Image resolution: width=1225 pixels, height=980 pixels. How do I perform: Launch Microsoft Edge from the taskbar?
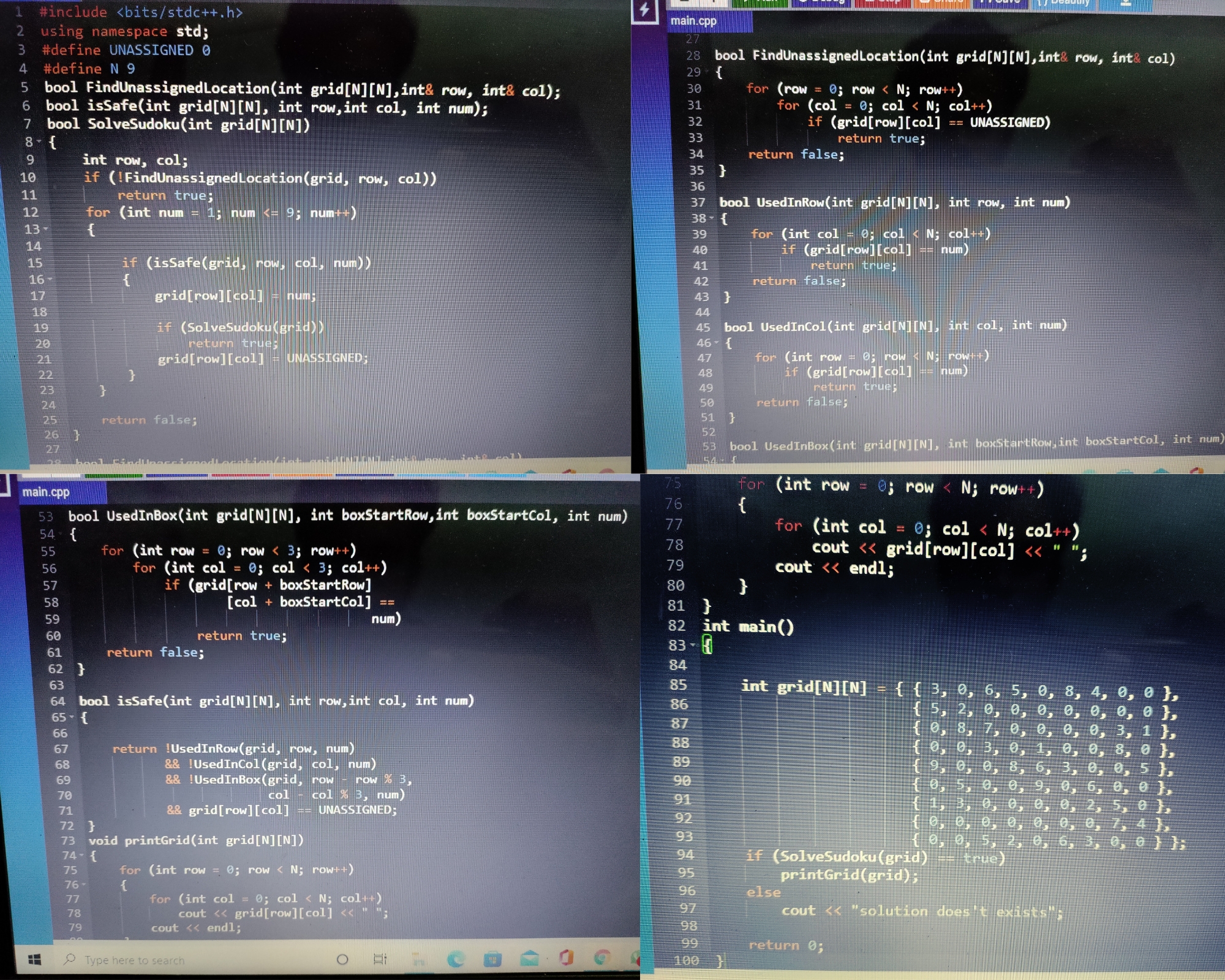(x=456, y=959)
